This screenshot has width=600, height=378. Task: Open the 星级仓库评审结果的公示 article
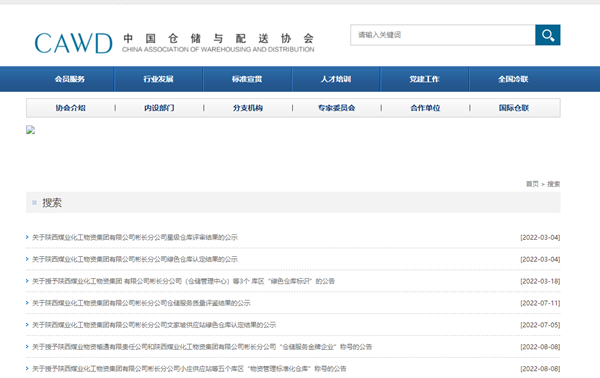point(135,237)
